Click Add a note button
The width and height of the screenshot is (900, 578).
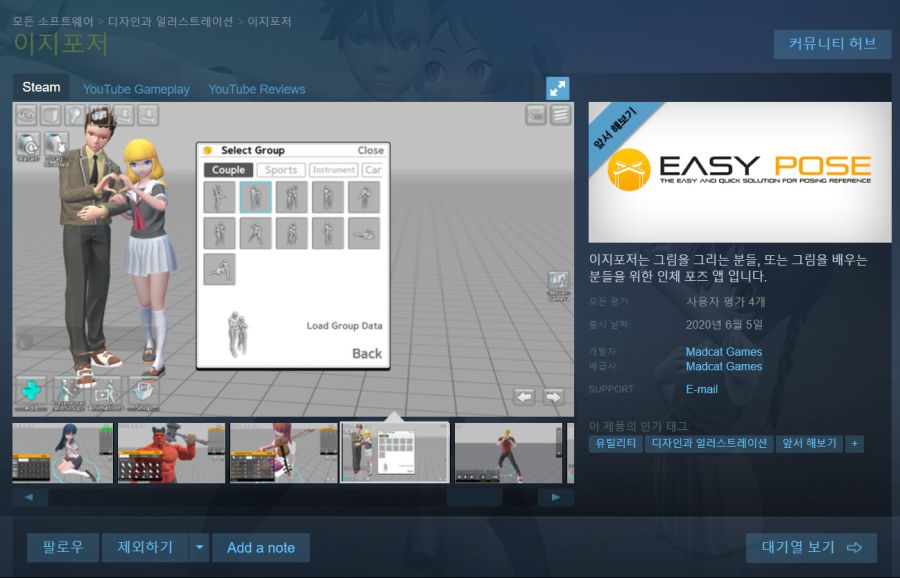coord(261,548)
